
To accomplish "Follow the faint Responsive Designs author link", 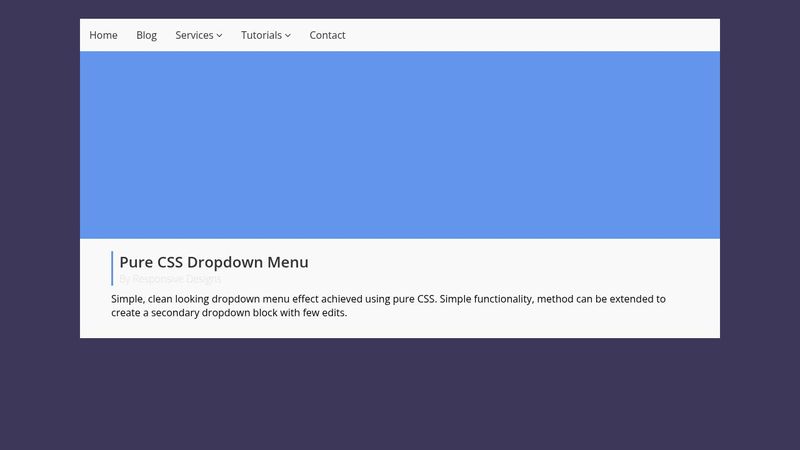I will click(177, 279).
